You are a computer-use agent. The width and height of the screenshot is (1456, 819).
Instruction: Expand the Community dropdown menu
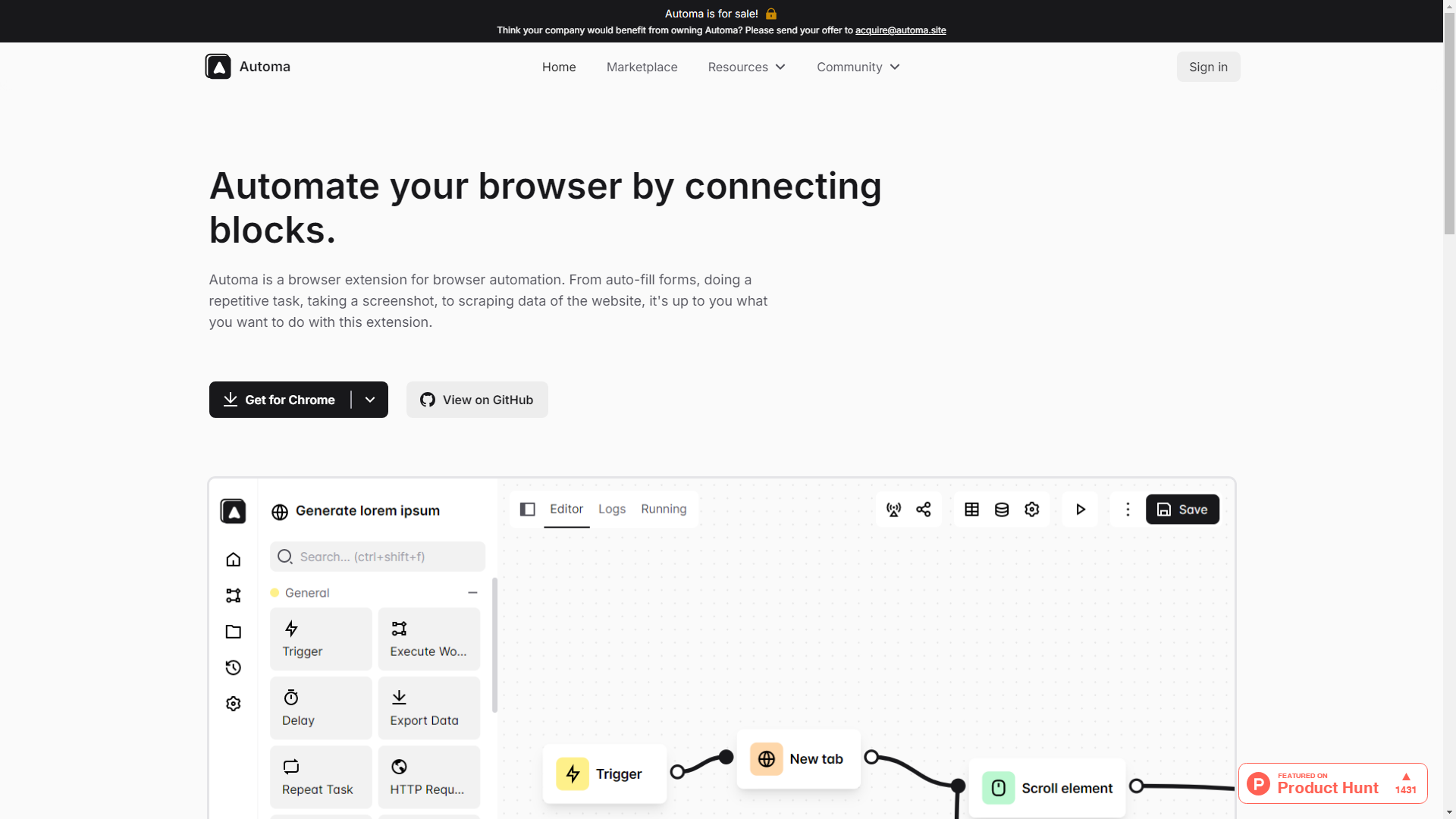pyautogui.click(x=858, y=67)
